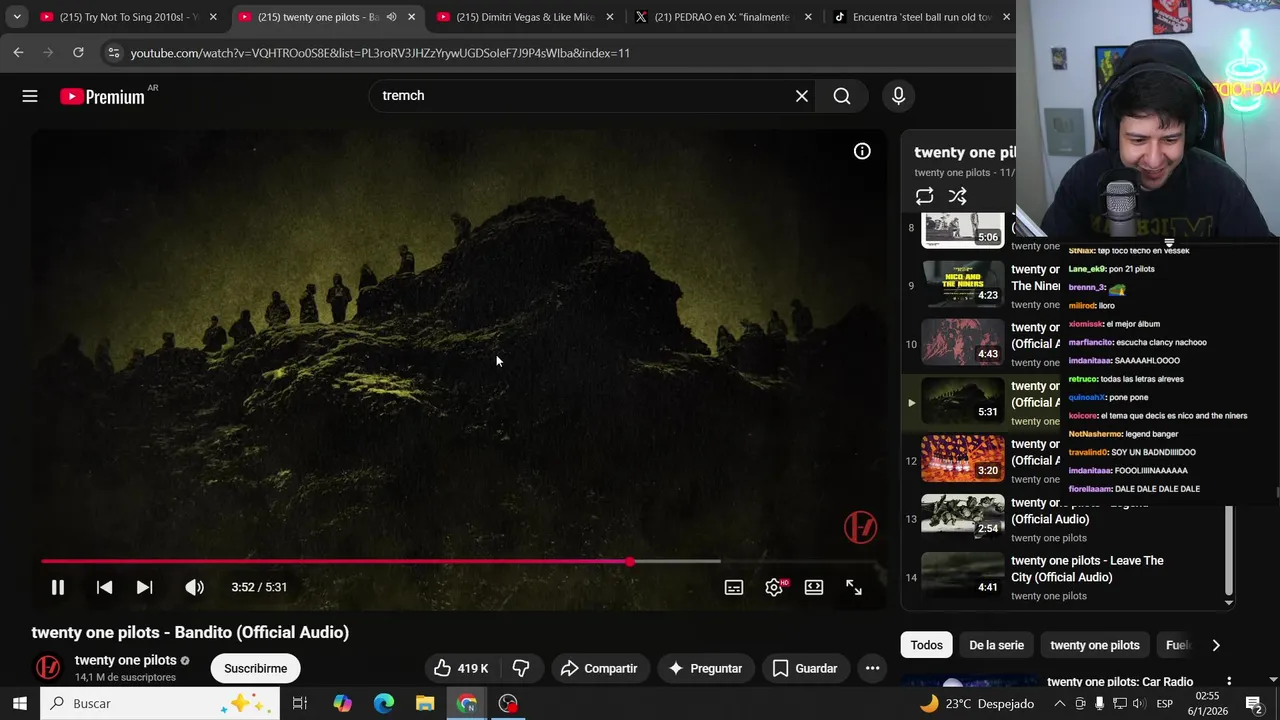The image size is (1280, 720).
Task: Select the Todos filter chip
Action: [x=926, y=645]
